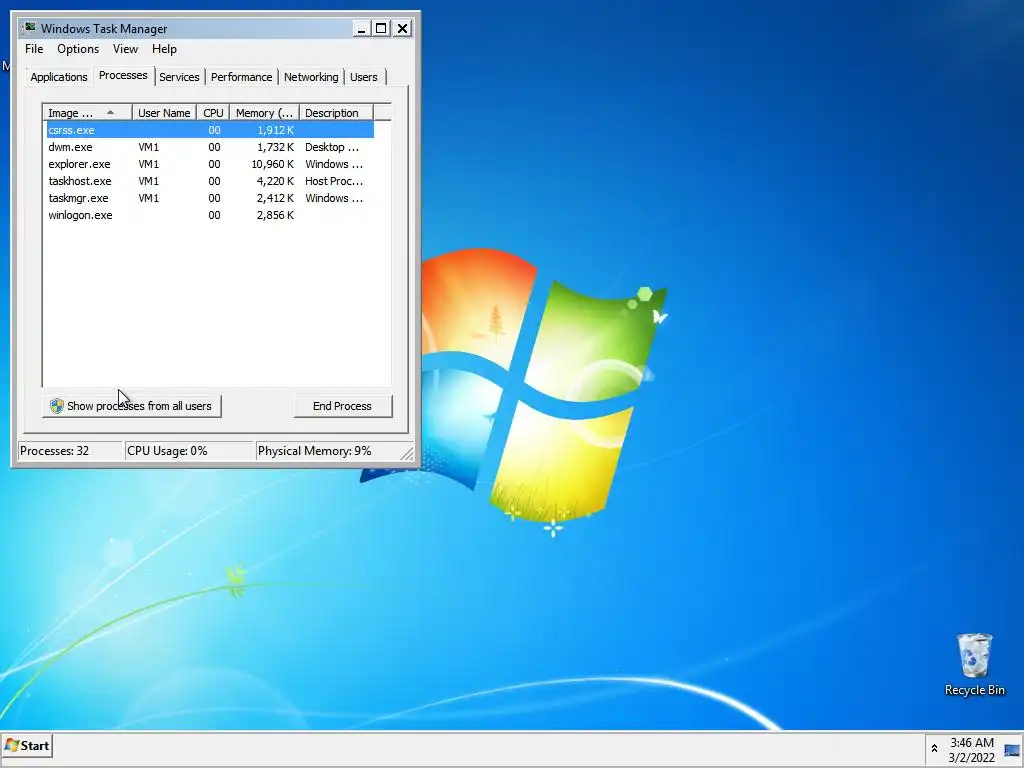Sort by User Name column
This screenshot has height=768, width=1024.
164,112
